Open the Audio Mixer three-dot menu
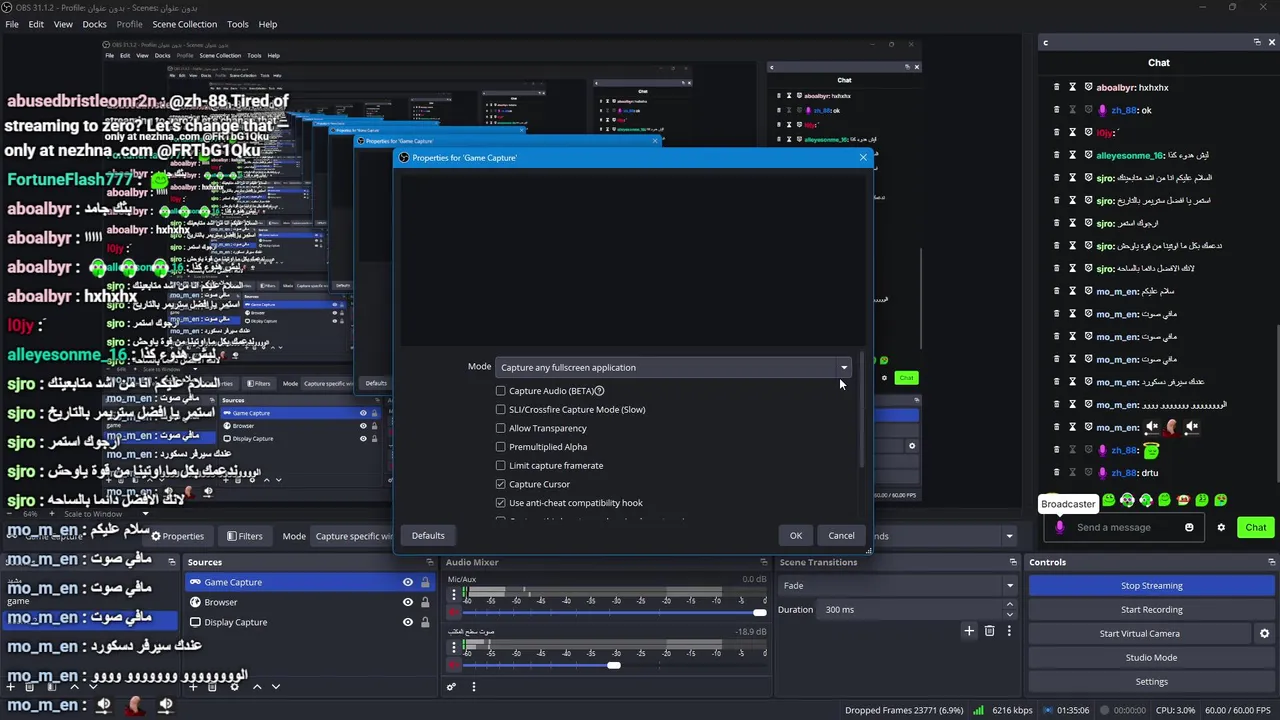Viewport: 1280px width, 720px height. (x=474, y=687)
